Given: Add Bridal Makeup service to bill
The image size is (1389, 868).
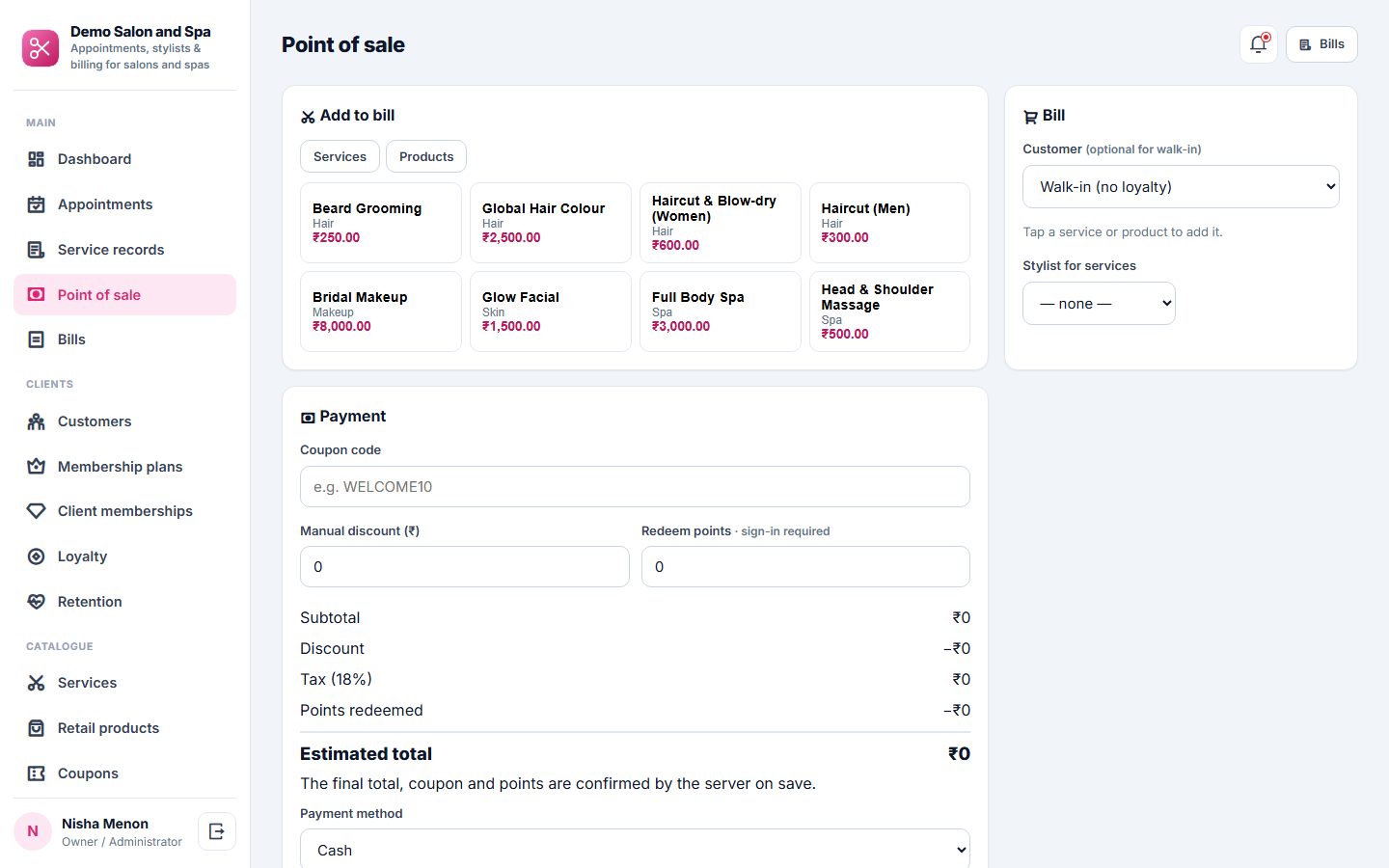Looking at the screenshot, I should [x=381, y=312].
